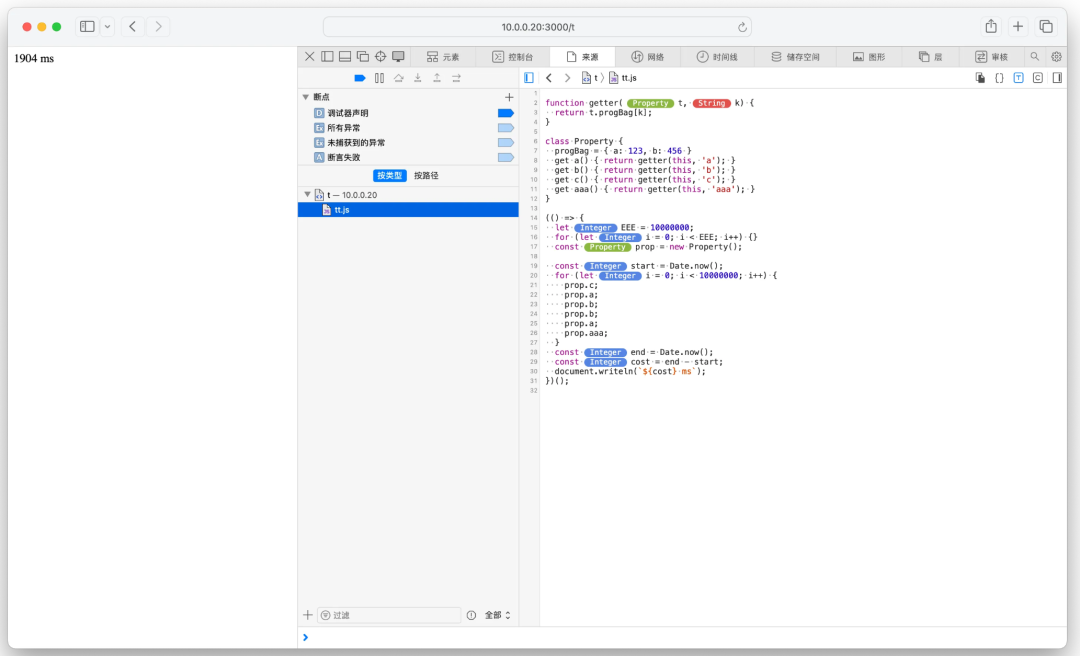Click the add breakpoint plus icon
This screenshot has height=656, width=1080.
pos(509,97)
